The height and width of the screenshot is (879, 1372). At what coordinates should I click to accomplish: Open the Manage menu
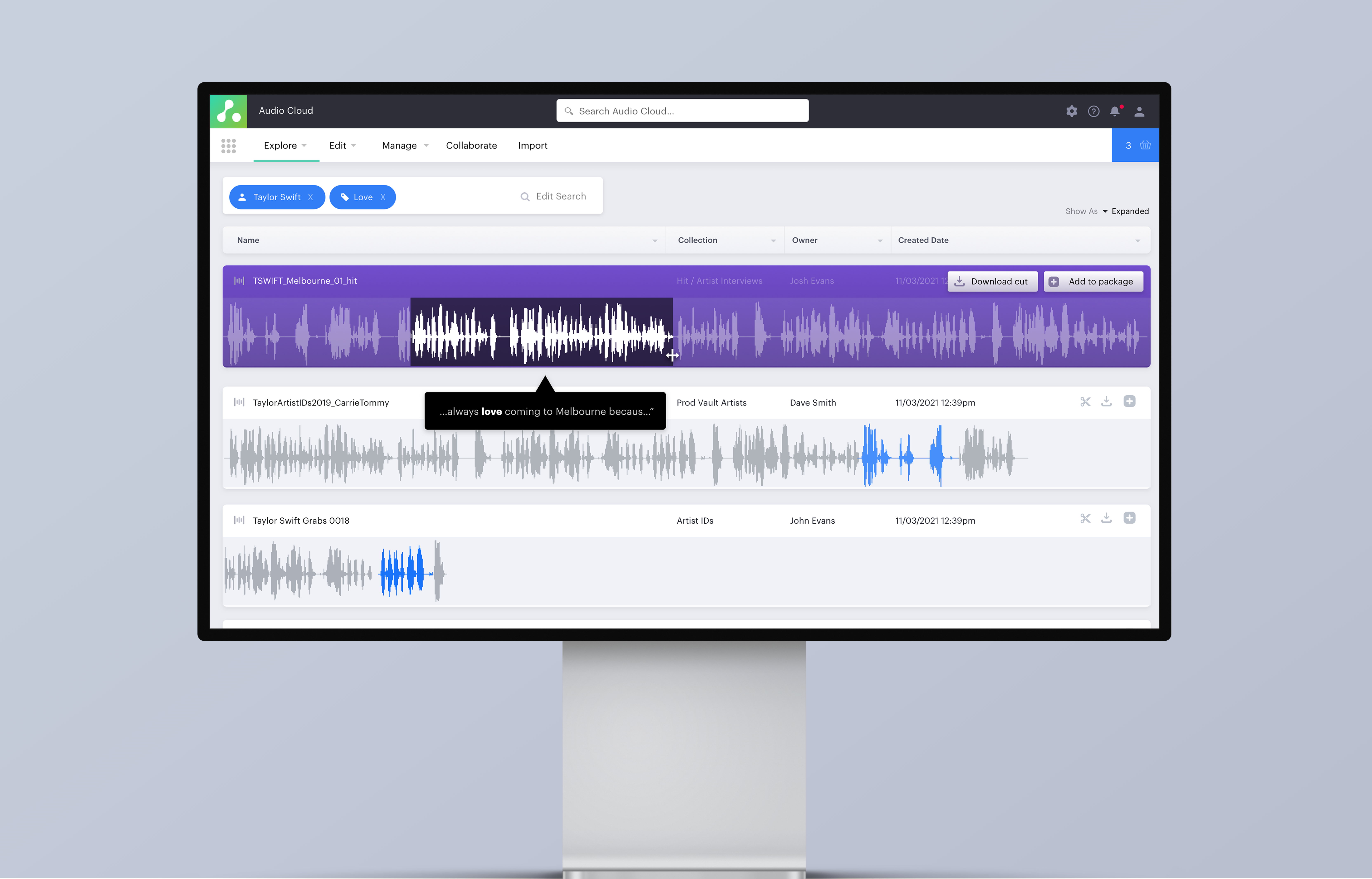[405, 146]
